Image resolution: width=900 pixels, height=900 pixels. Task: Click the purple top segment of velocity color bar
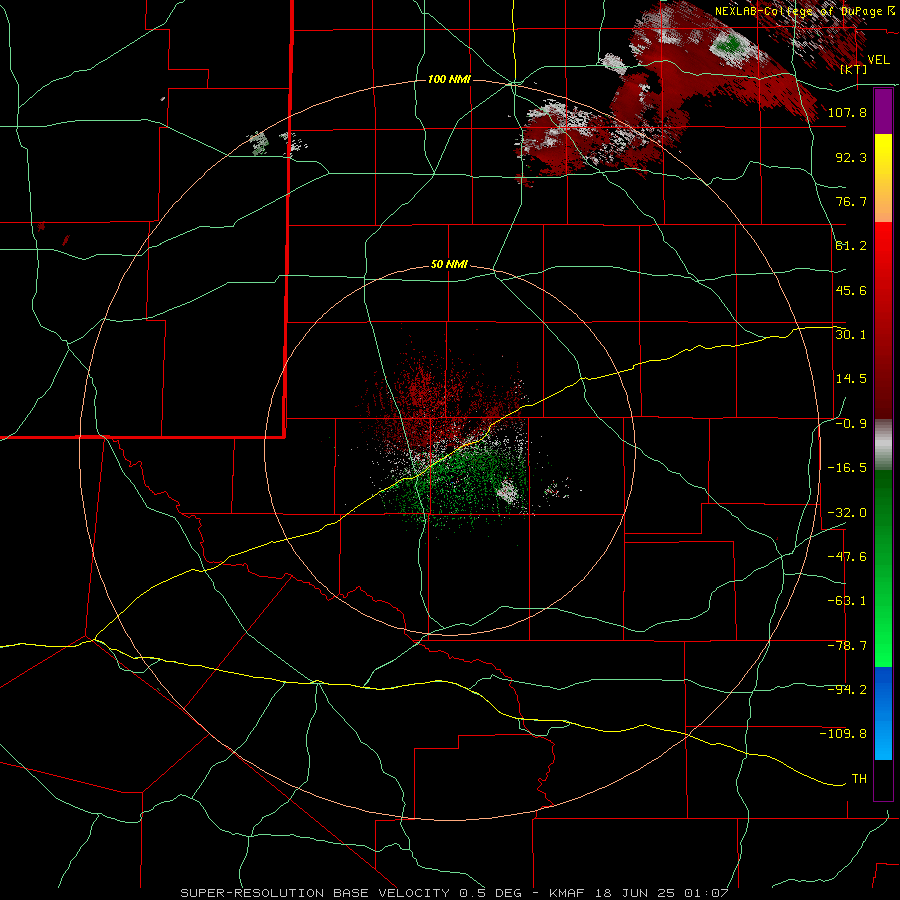883,111
